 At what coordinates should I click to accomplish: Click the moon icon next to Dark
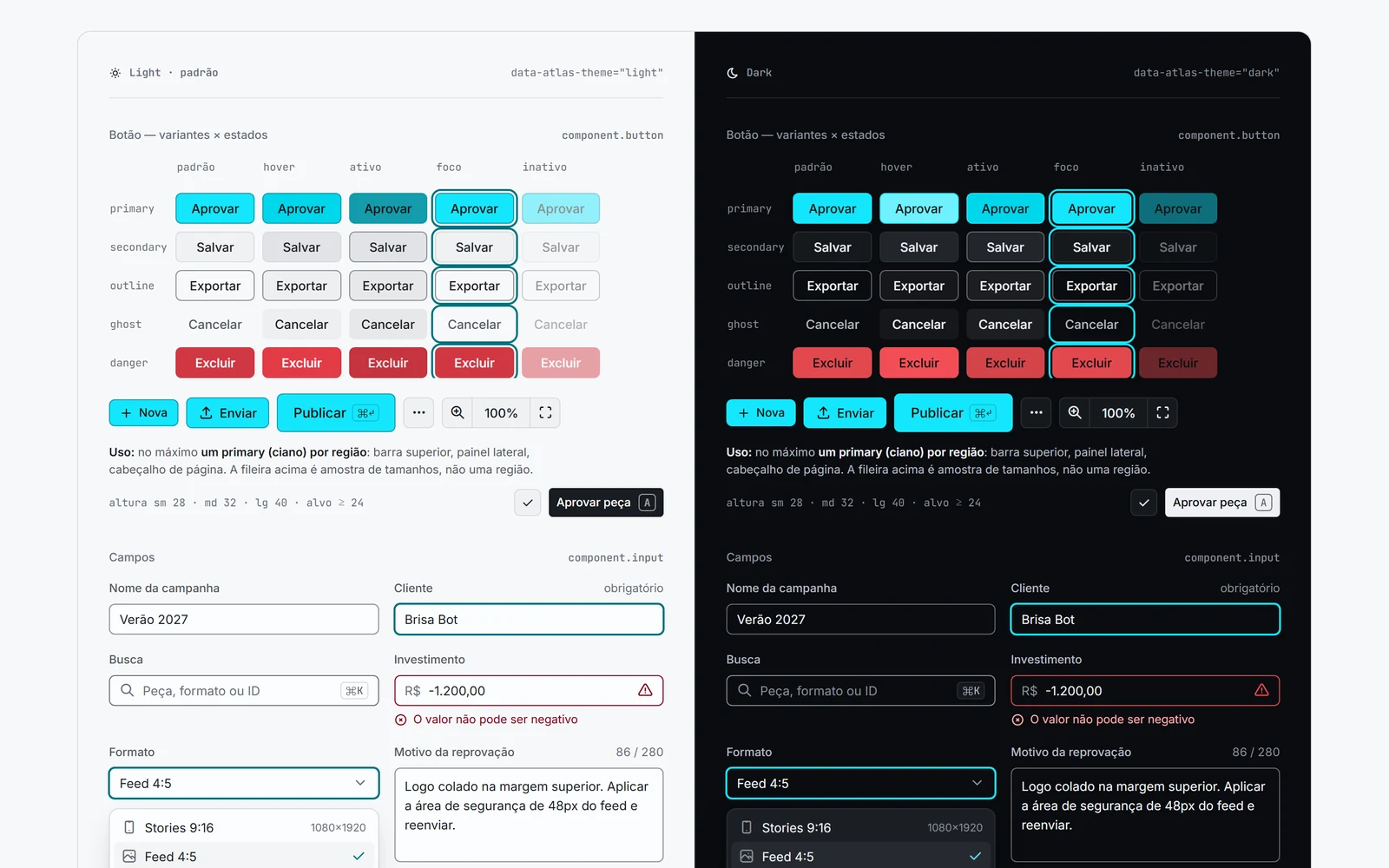[x=733, y=73]
